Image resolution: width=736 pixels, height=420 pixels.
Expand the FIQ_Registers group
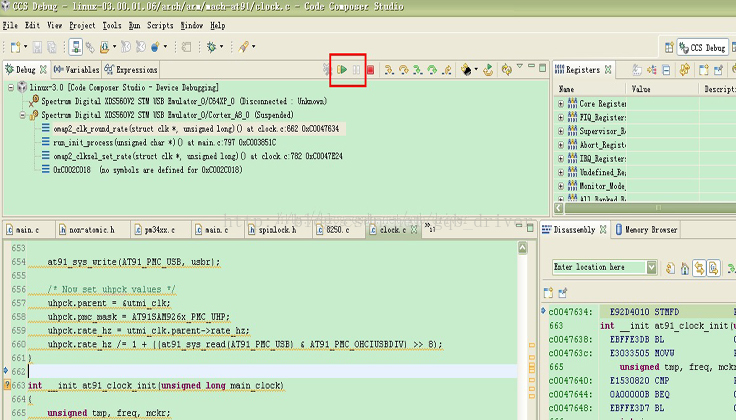click(x=560, y=117)
